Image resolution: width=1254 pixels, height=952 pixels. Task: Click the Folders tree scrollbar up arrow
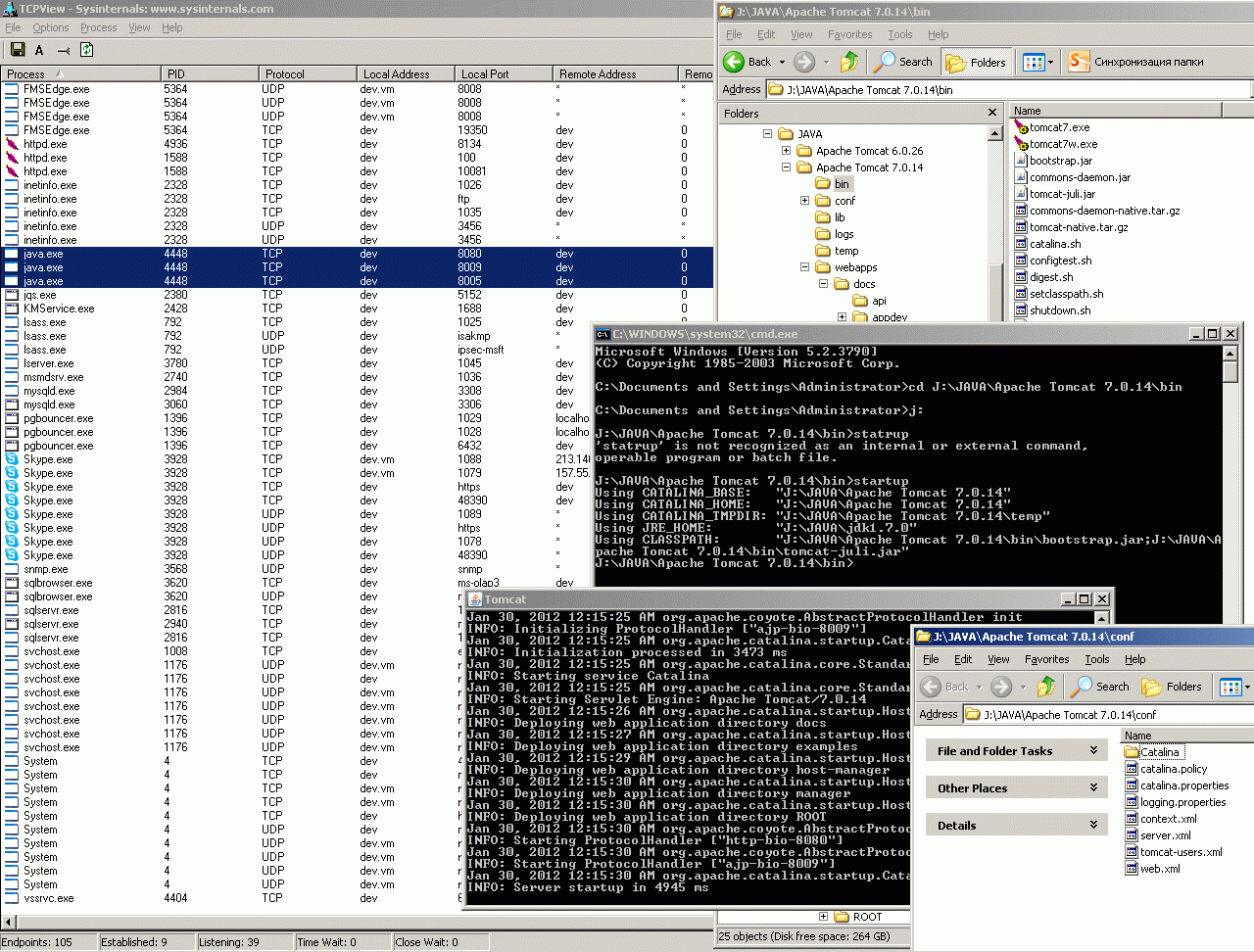(x=995, y=133)
